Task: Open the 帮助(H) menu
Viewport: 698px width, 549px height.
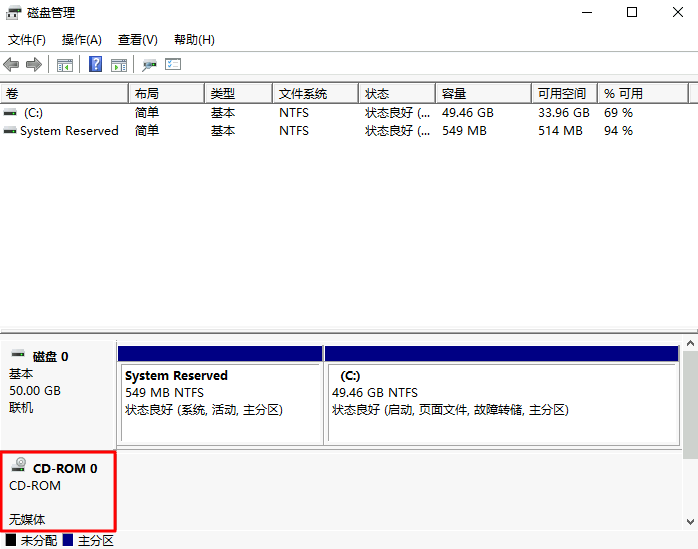Action: pyautogui.click(x=194, y=40)
